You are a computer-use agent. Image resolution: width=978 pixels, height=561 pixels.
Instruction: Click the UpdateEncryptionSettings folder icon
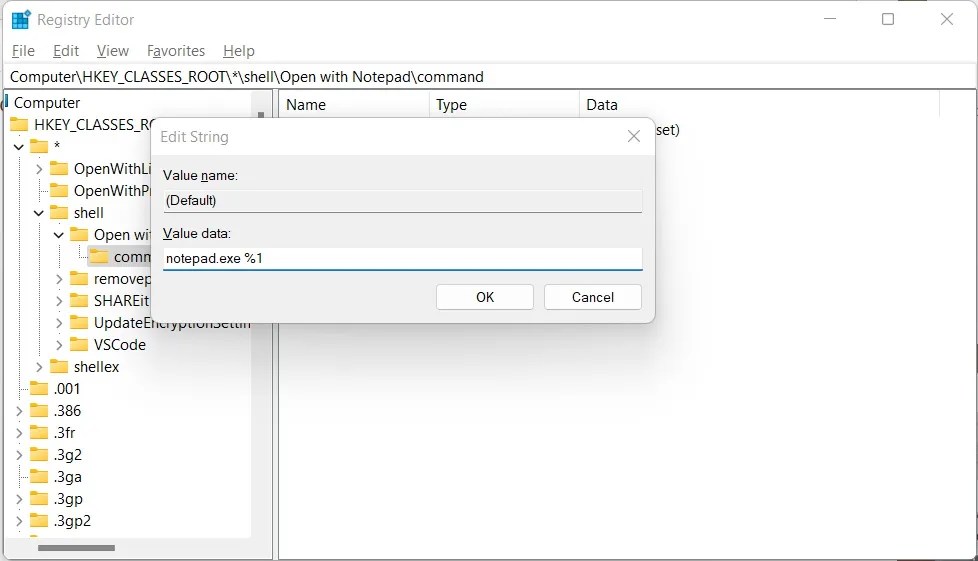coord(79,323)
